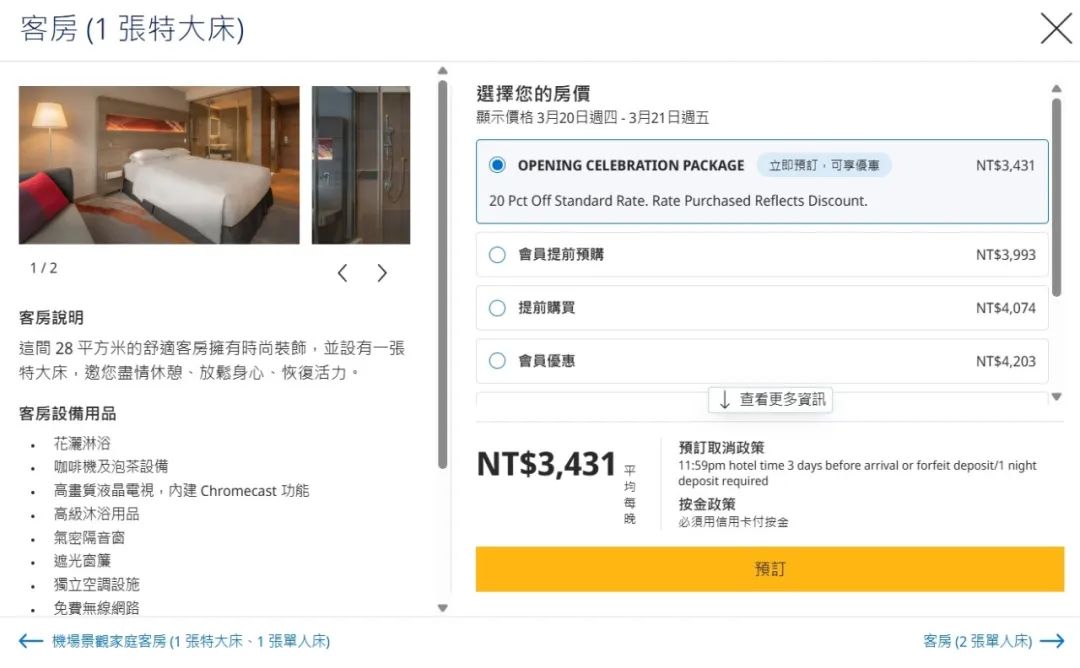Close the room details dialog with the X

(x=1056, y=28)
